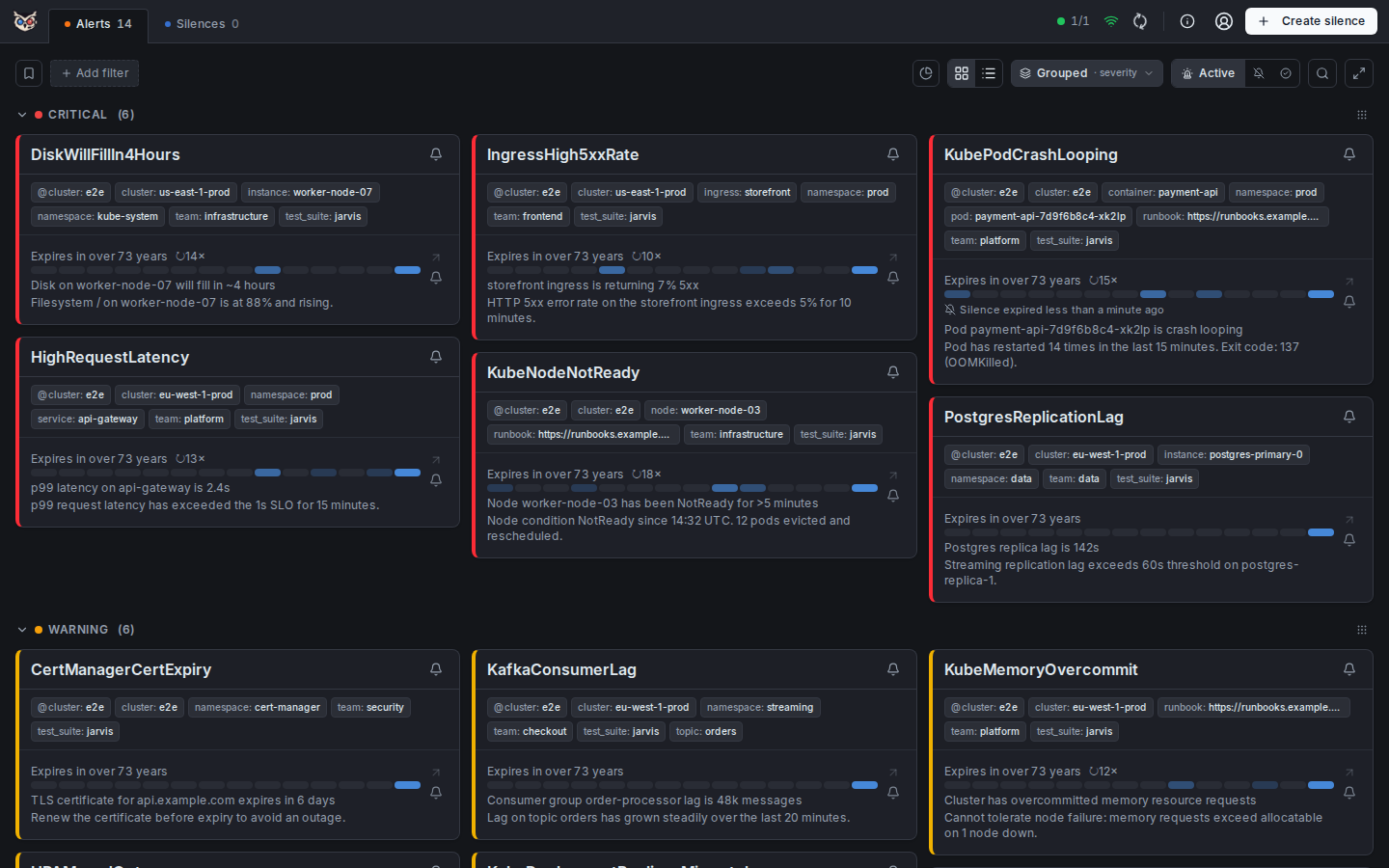Viewport: 1389px width, 868px height.
Task: Click the 'instance: worker-node-07' label
Action: [x=310, y=193]
